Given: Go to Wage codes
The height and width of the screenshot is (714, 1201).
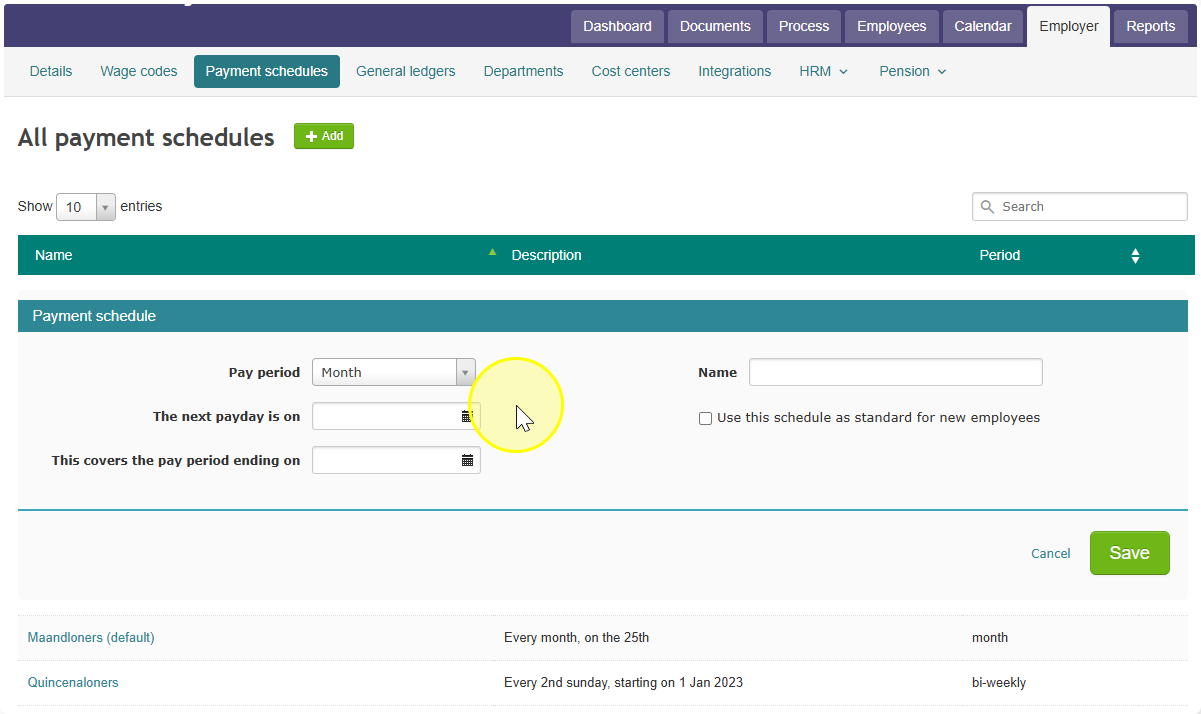Looking at the screenshot, I should tap(139, 71).
